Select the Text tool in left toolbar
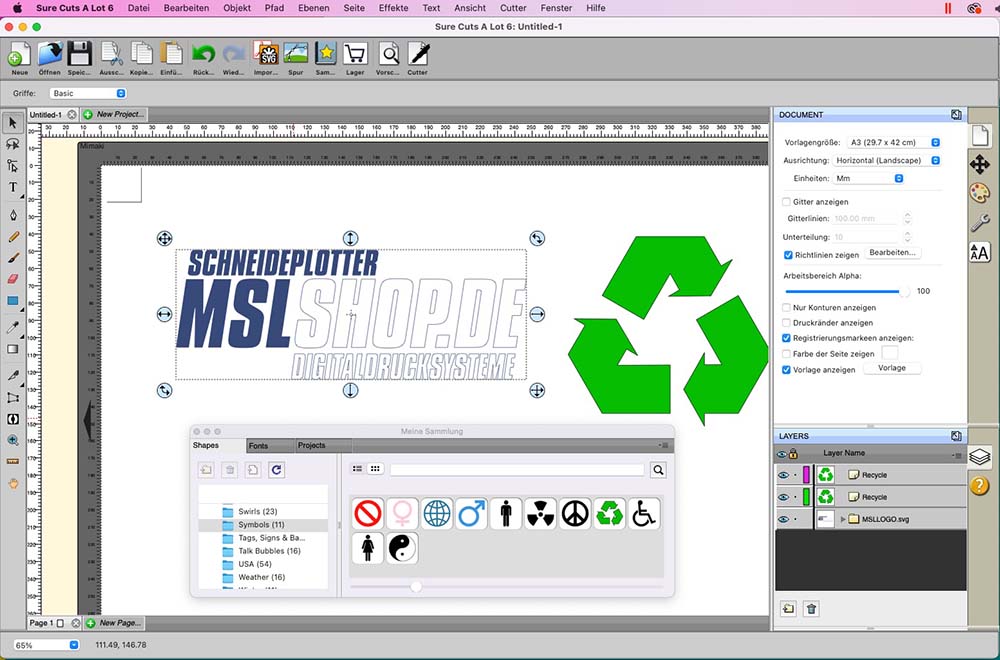1000x660 pixels. point(13,187)
